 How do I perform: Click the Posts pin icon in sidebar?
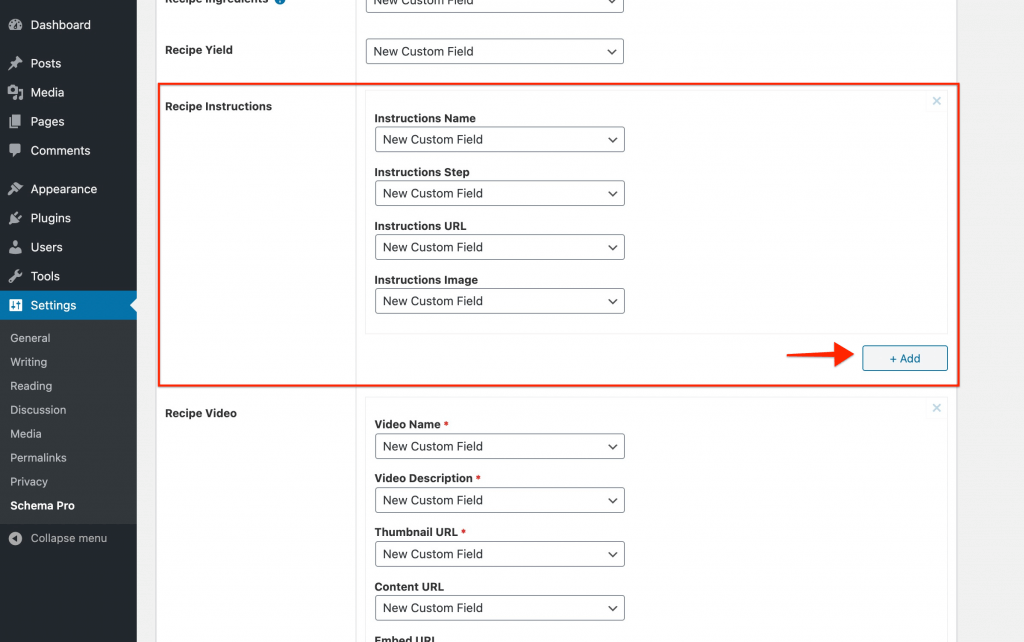point(17,62)
